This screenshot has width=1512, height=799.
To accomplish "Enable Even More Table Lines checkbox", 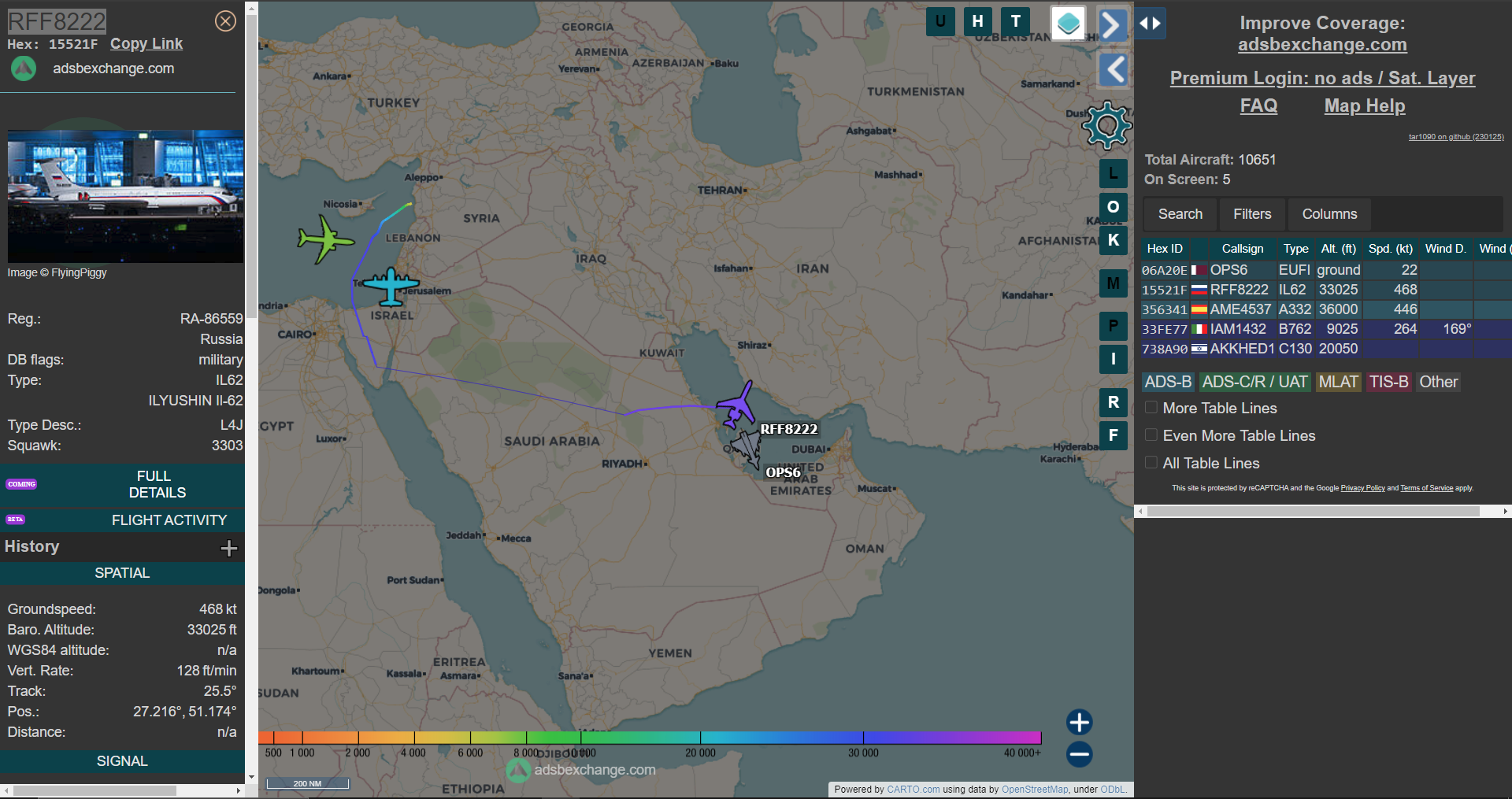I will click(x=1151, y=435).
